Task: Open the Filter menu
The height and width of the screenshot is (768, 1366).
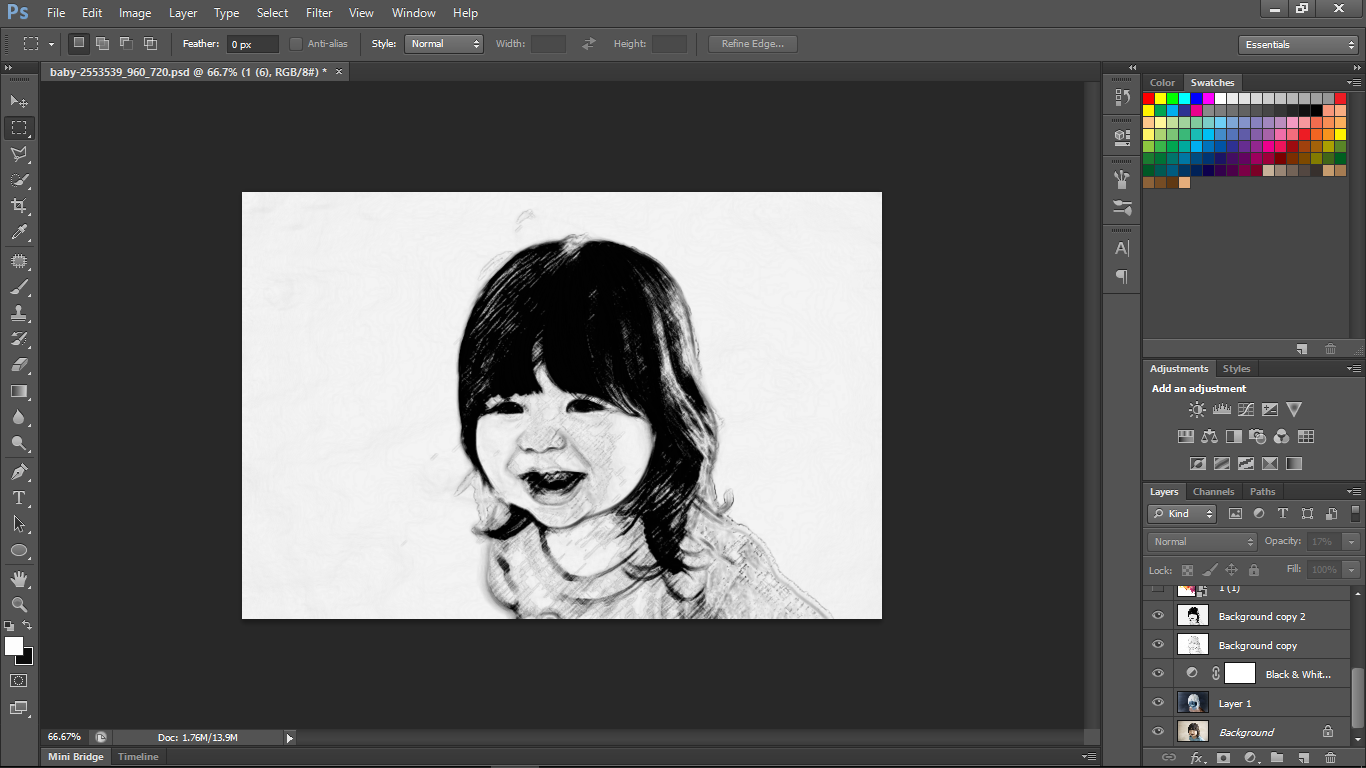Action: pyautogui.click(x=319, y=13)
